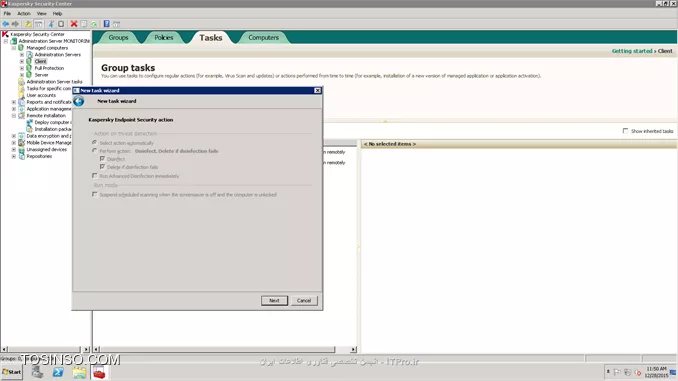Select Unassigned devices in the tree

(x=47, y=149)
